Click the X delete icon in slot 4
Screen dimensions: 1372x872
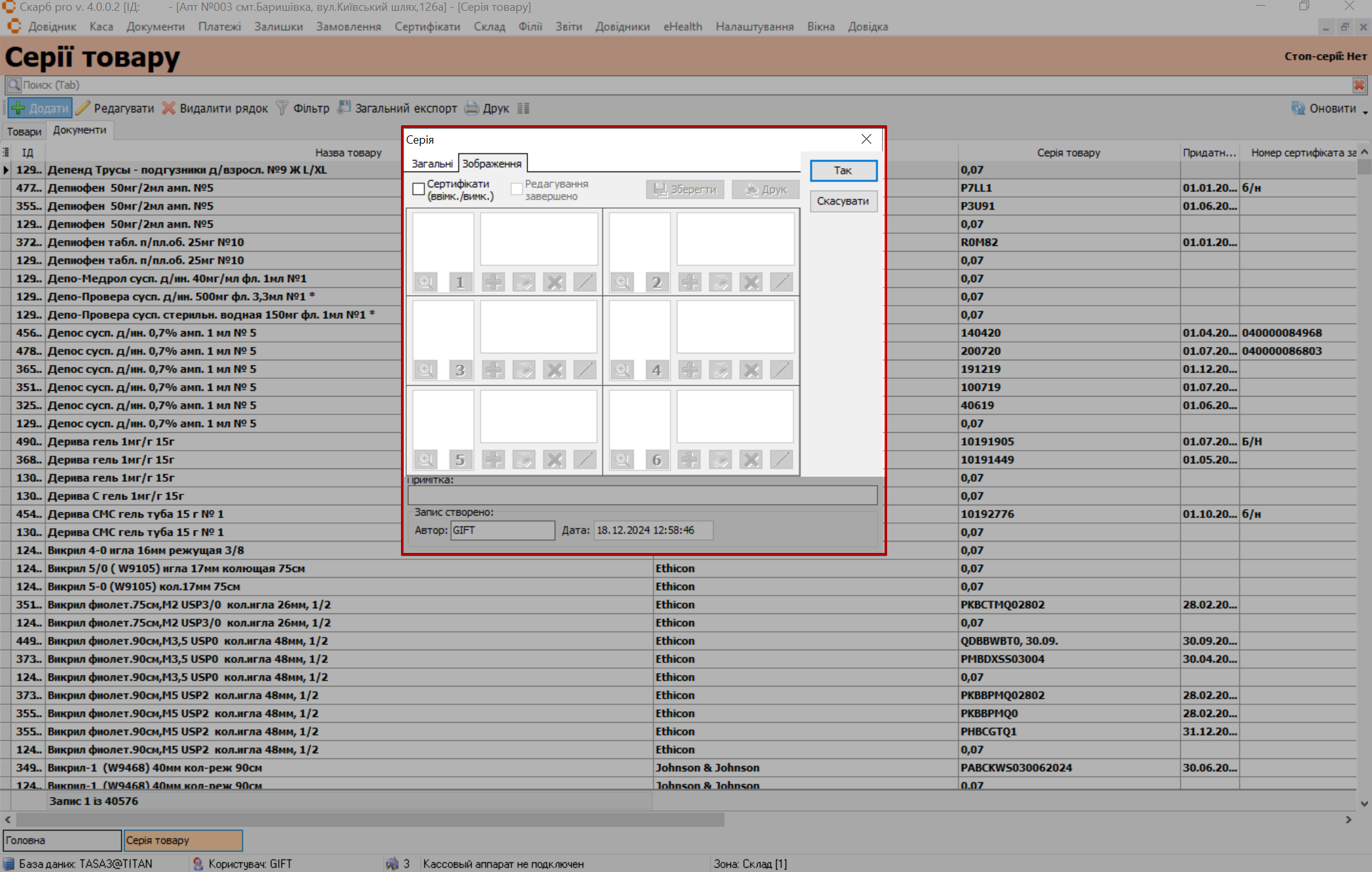pyautogui.click(x=751, y=370)
